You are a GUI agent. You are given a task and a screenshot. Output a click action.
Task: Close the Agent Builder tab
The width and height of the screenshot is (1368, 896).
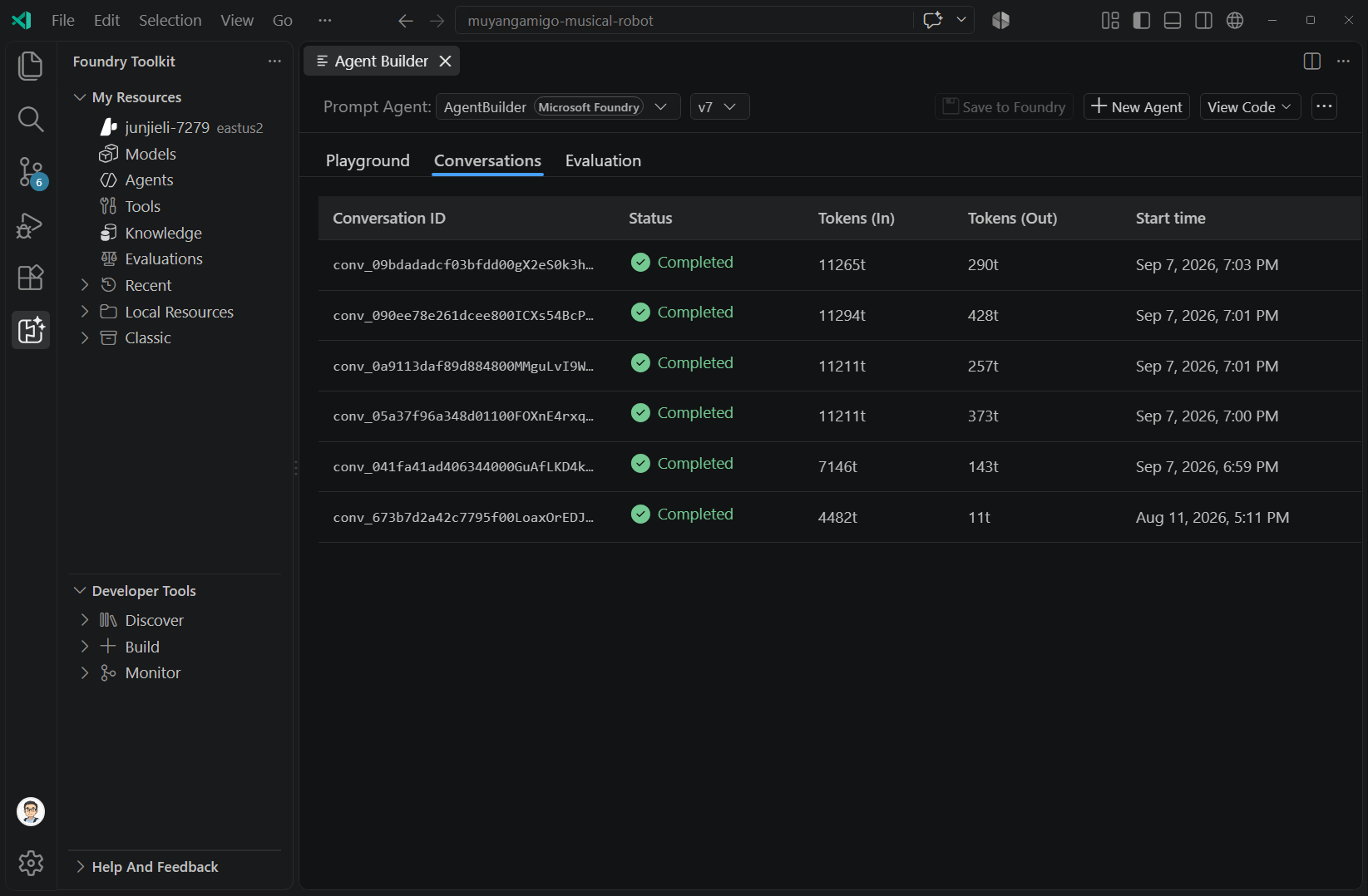point(446,62)
